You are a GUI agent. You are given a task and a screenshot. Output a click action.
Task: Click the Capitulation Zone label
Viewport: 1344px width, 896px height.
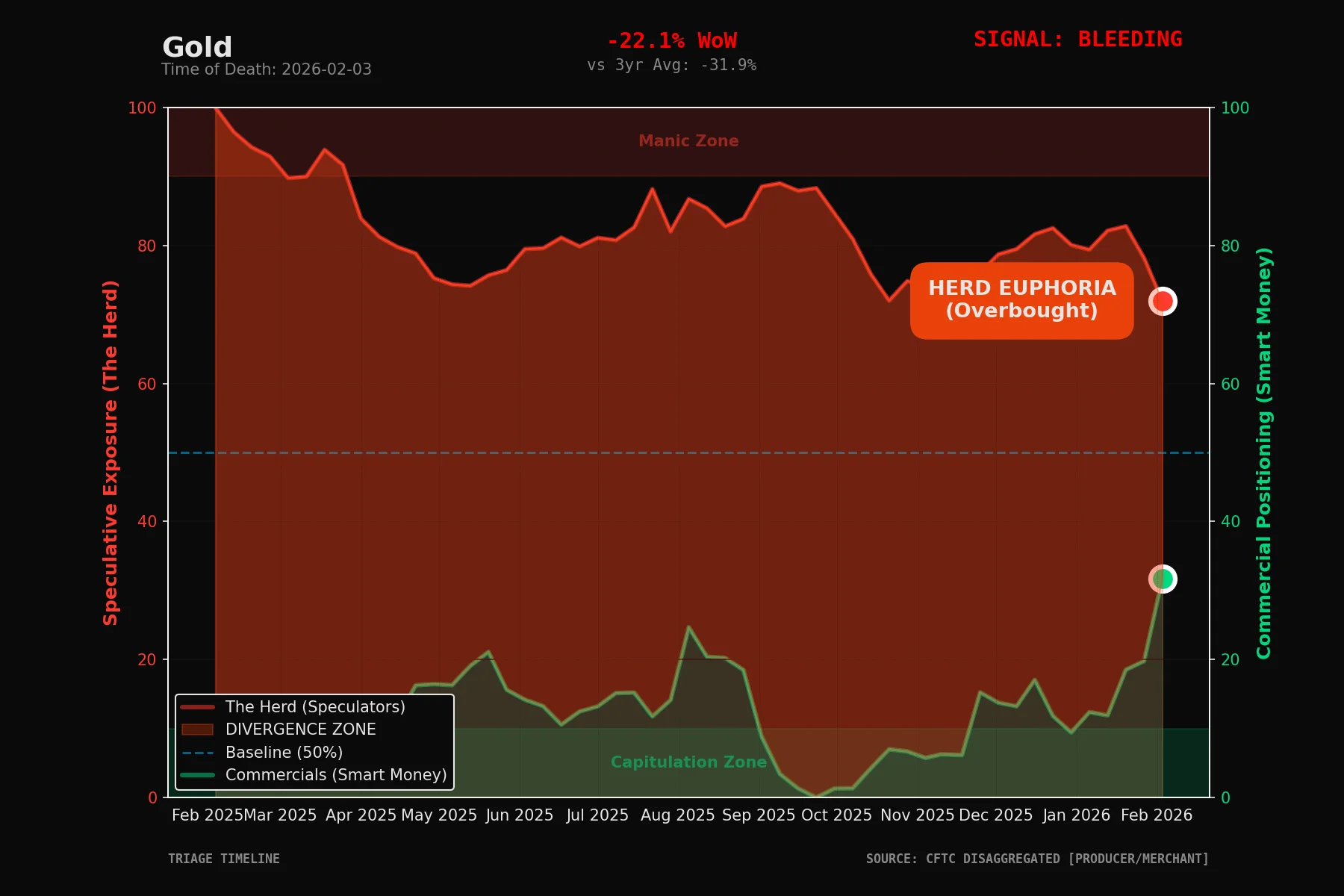[x=688, y=762]
